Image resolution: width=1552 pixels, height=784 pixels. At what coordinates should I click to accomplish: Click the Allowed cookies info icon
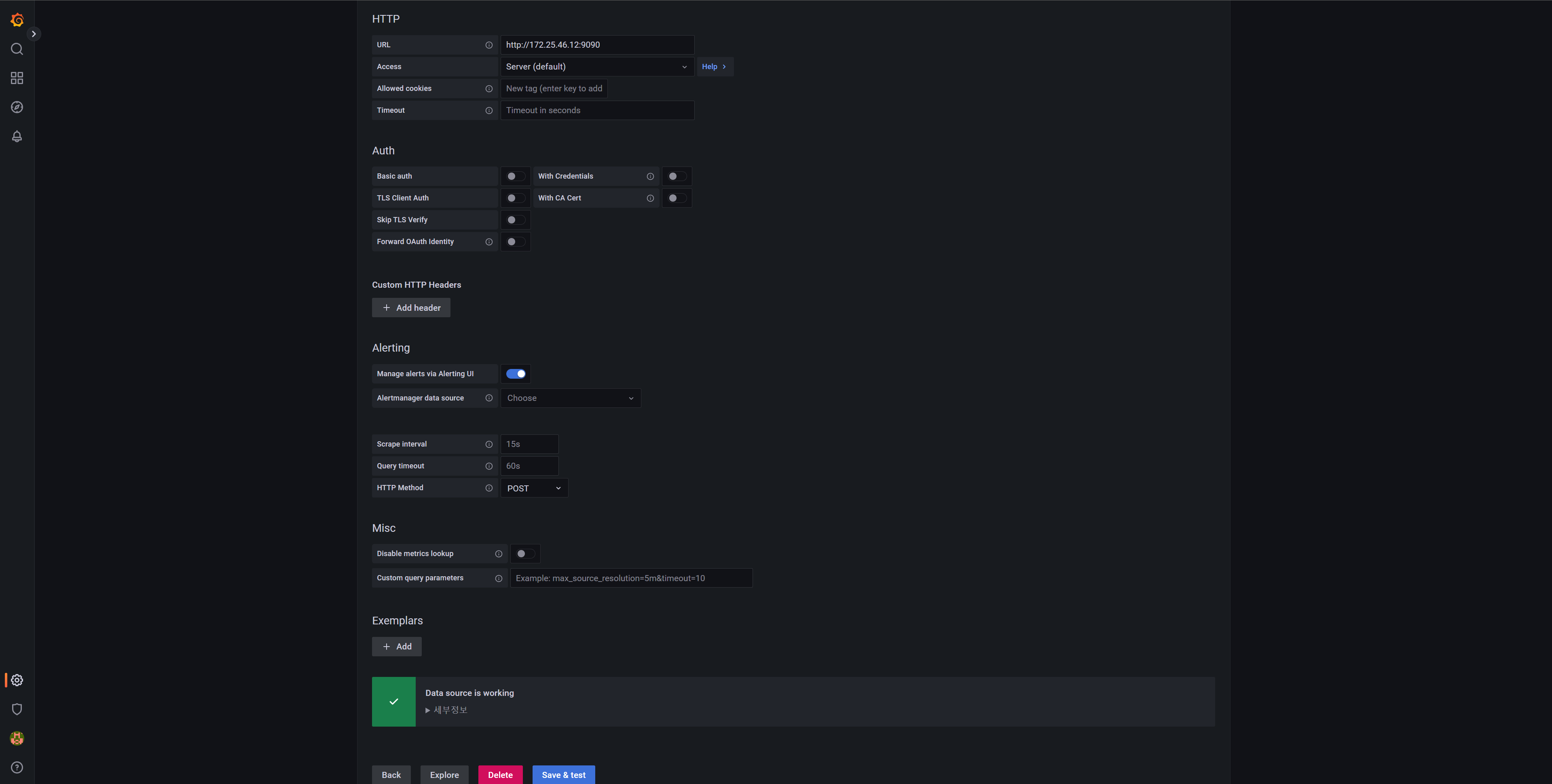[x=488, y=89]
